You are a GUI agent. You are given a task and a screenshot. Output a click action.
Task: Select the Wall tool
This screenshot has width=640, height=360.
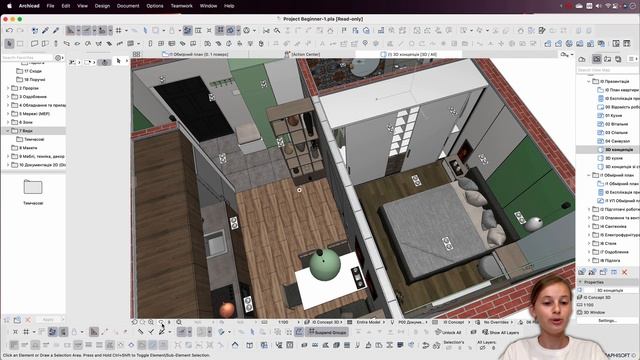35,43
